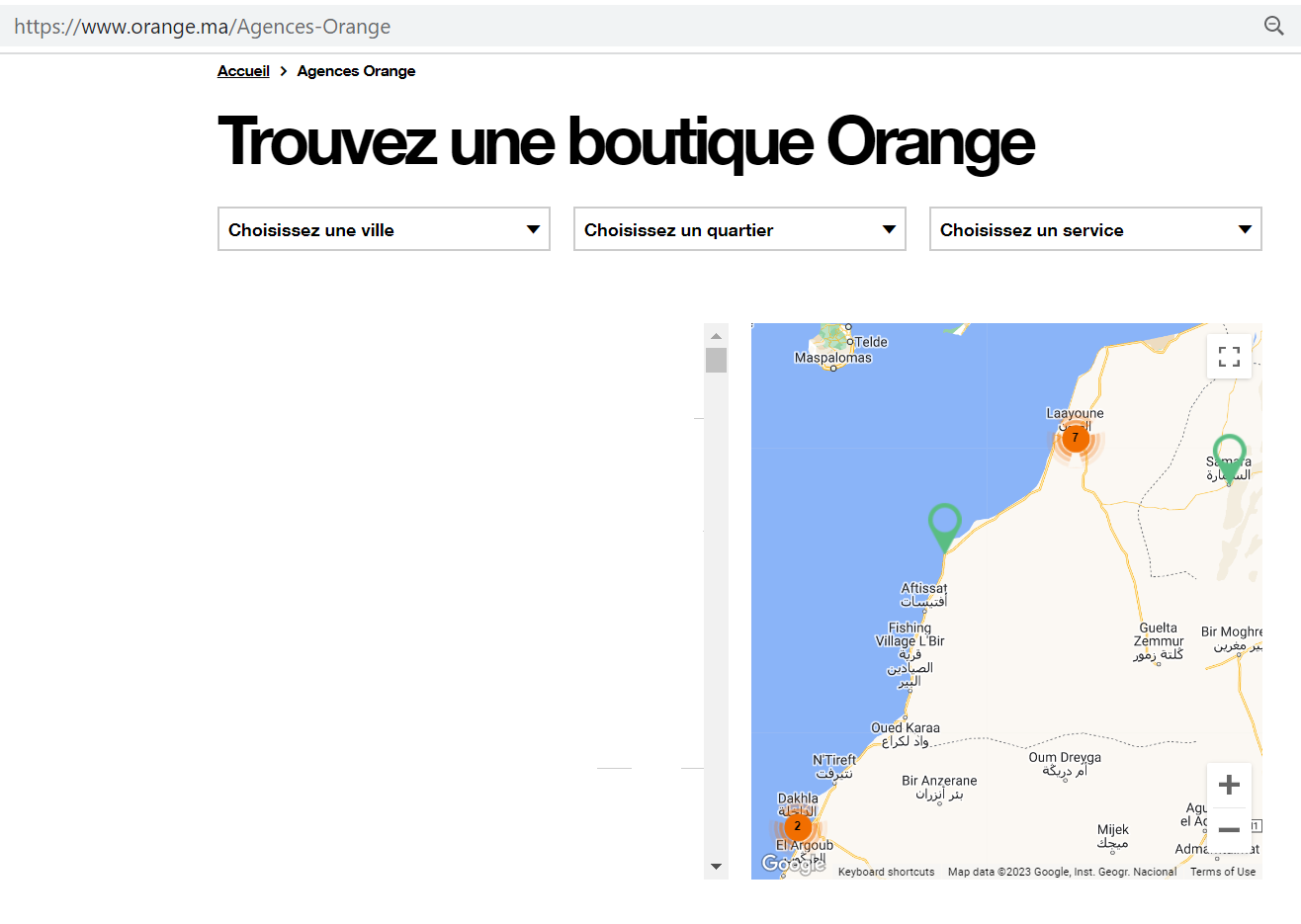Click the list scrollbar up arrow
The width and height of the screenshot is (1301, 924).
click(716, 336)
